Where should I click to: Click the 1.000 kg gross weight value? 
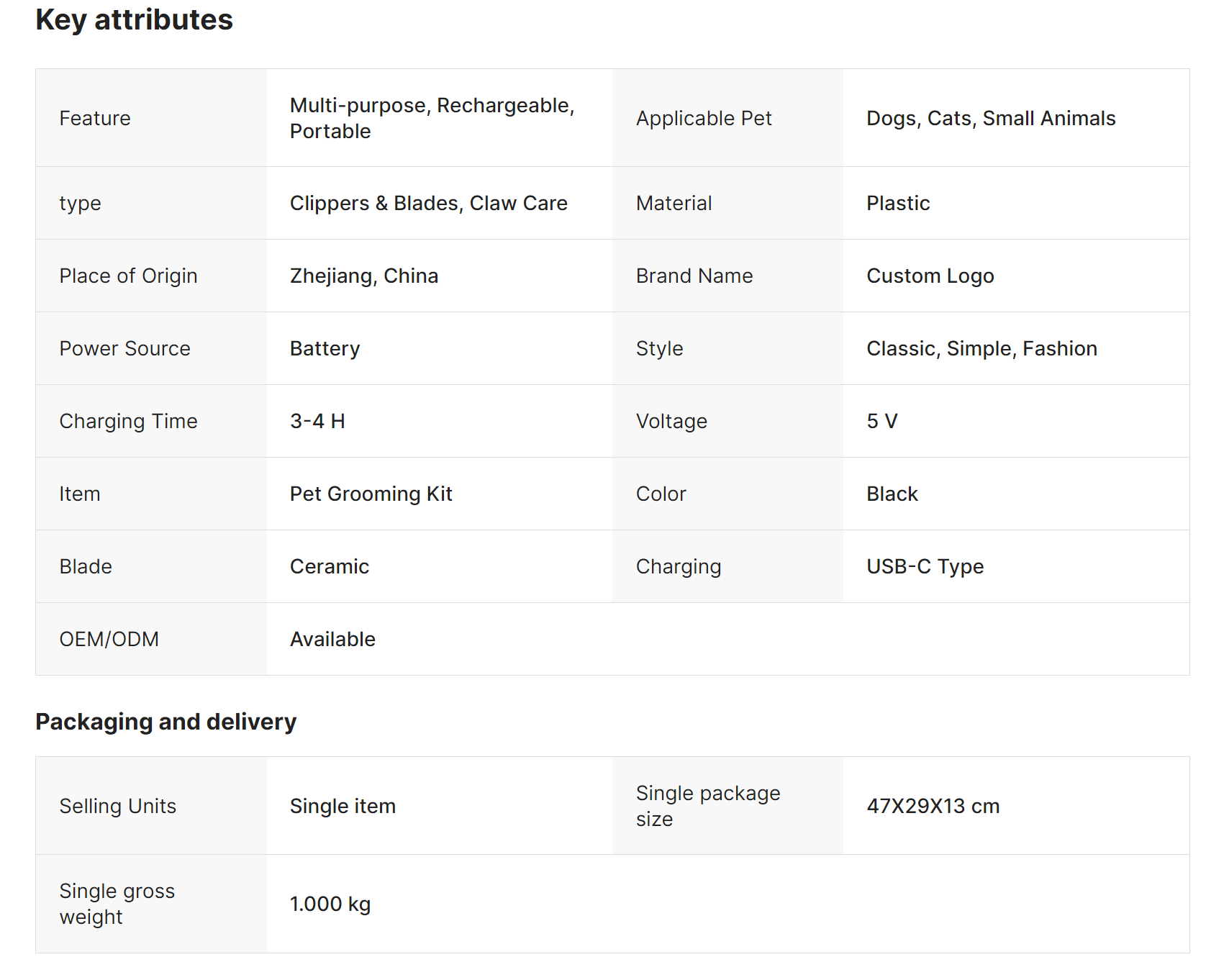pos(330,904)
